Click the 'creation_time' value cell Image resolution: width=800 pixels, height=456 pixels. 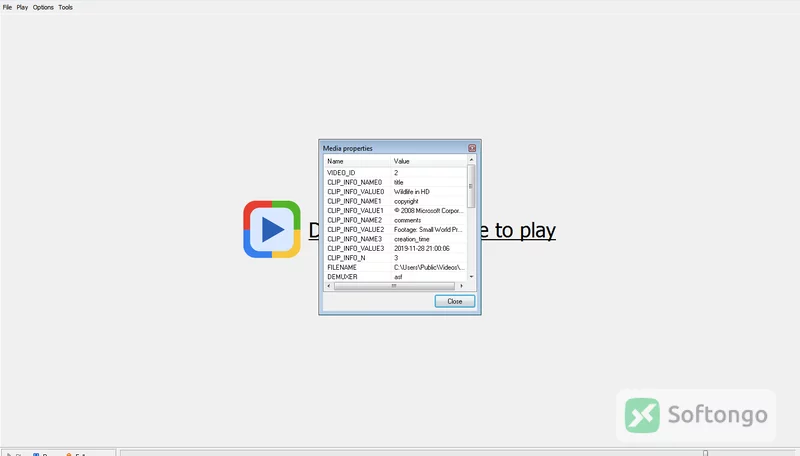(x=412, y=239)
